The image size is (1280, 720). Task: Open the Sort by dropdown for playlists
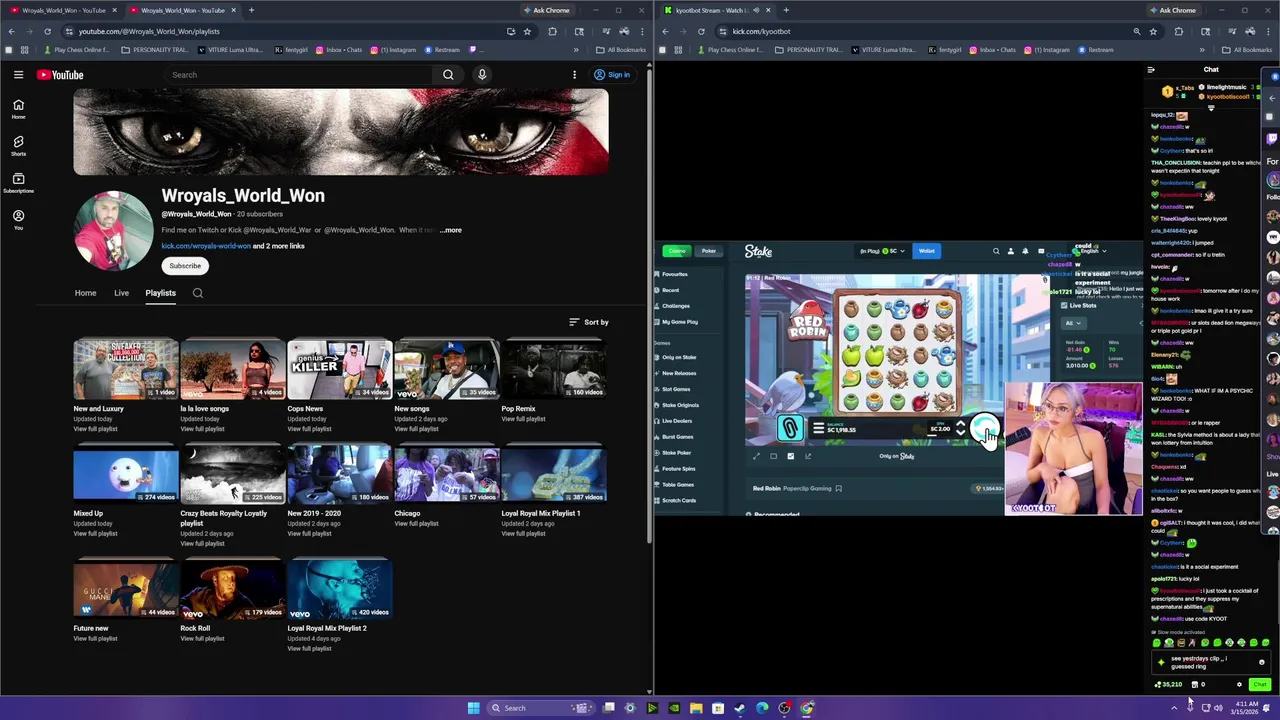[589, 322]
